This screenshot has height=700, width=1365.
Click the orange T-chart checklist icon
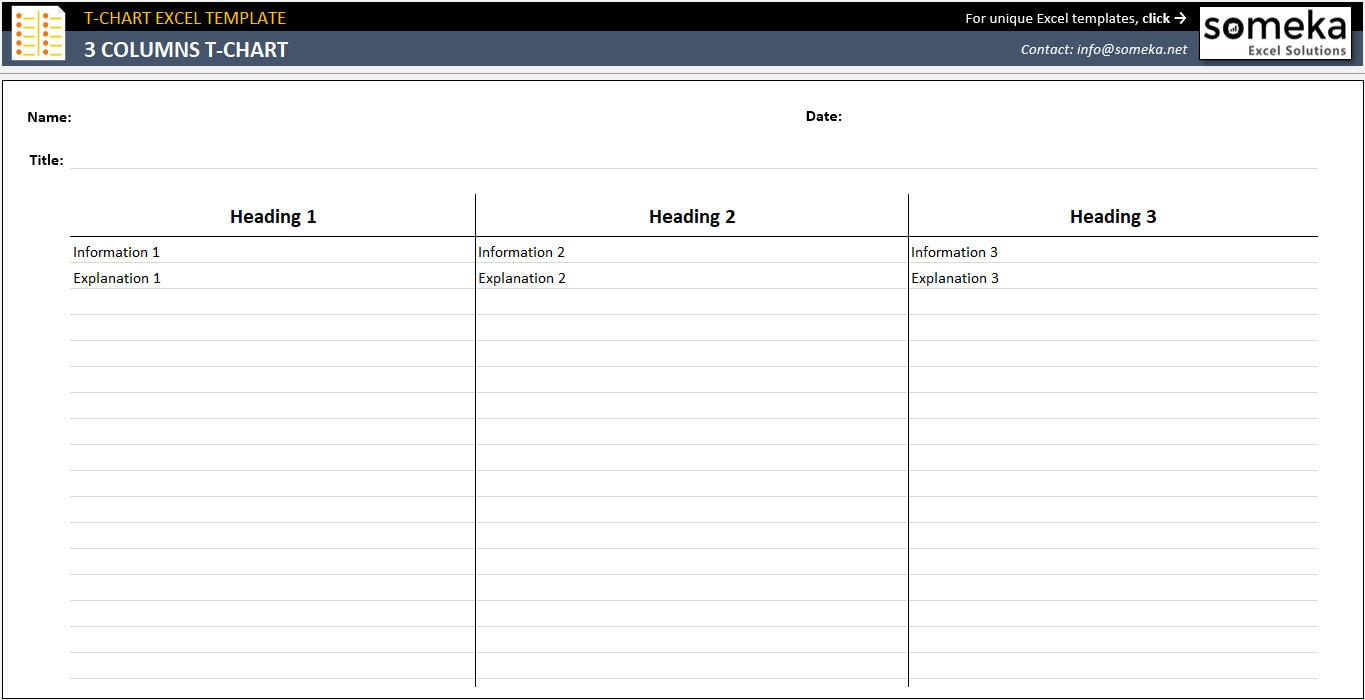37,33
